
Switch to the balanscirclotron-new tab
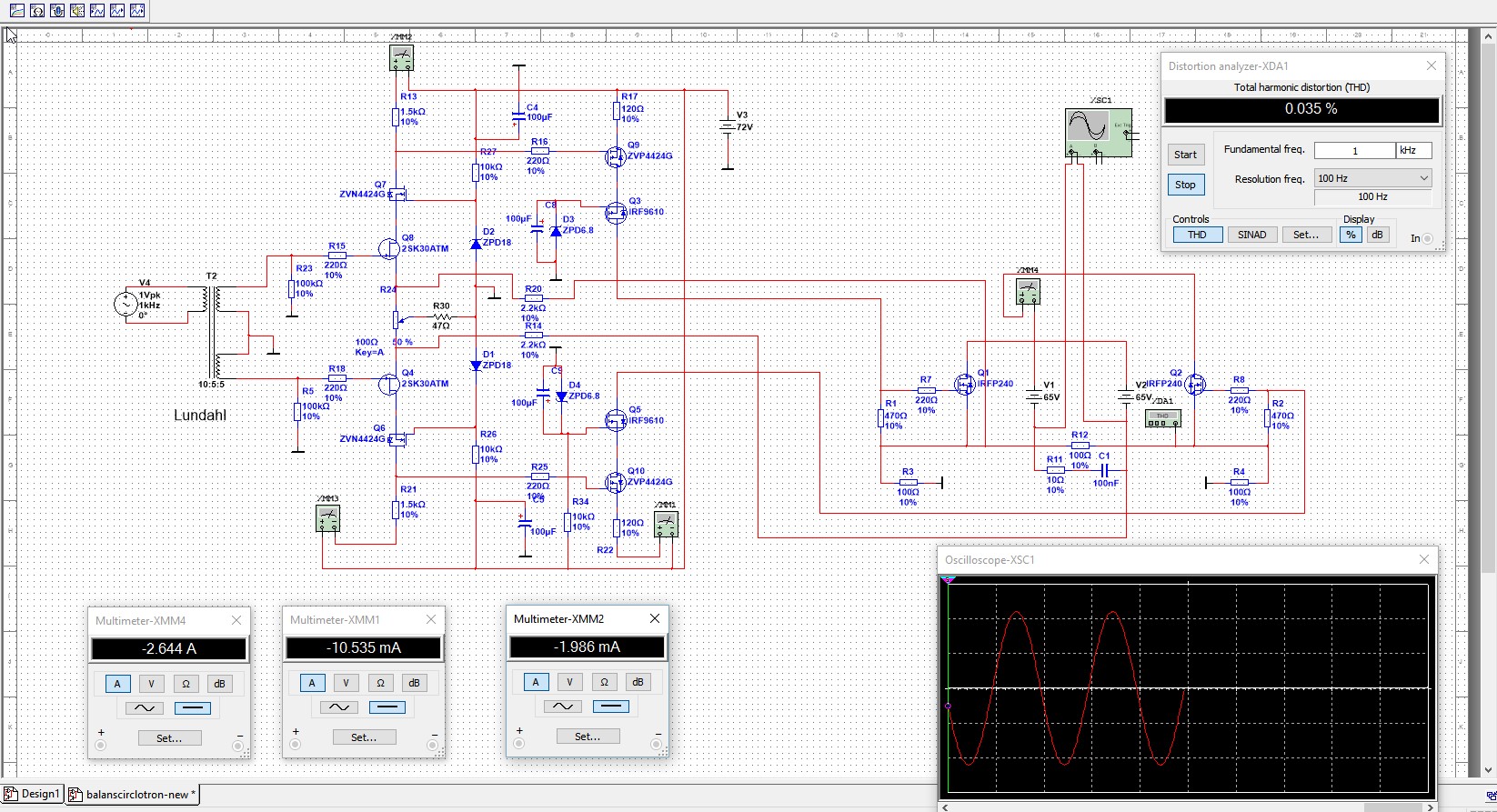coord(133,795)
